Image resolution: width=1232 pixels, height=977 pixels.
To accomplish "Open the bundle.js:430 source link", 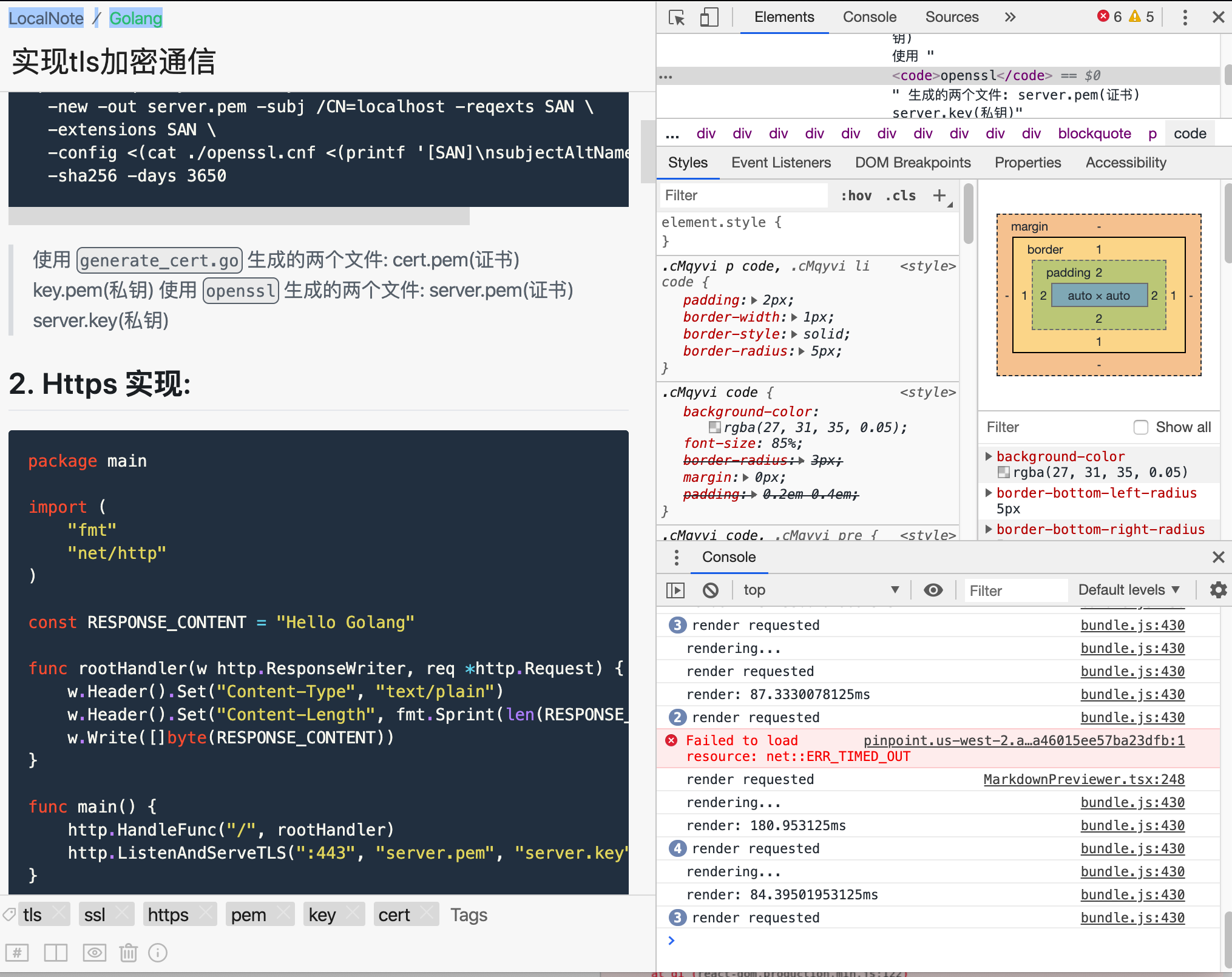I will click(1132, 625).
